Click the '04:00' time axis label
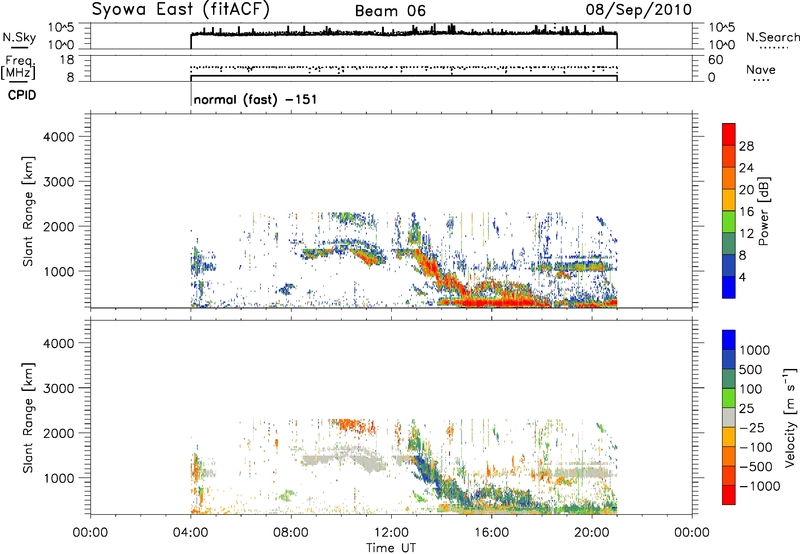Image resolution: width=800 pixels, height=554 pixels. [191, 533]
